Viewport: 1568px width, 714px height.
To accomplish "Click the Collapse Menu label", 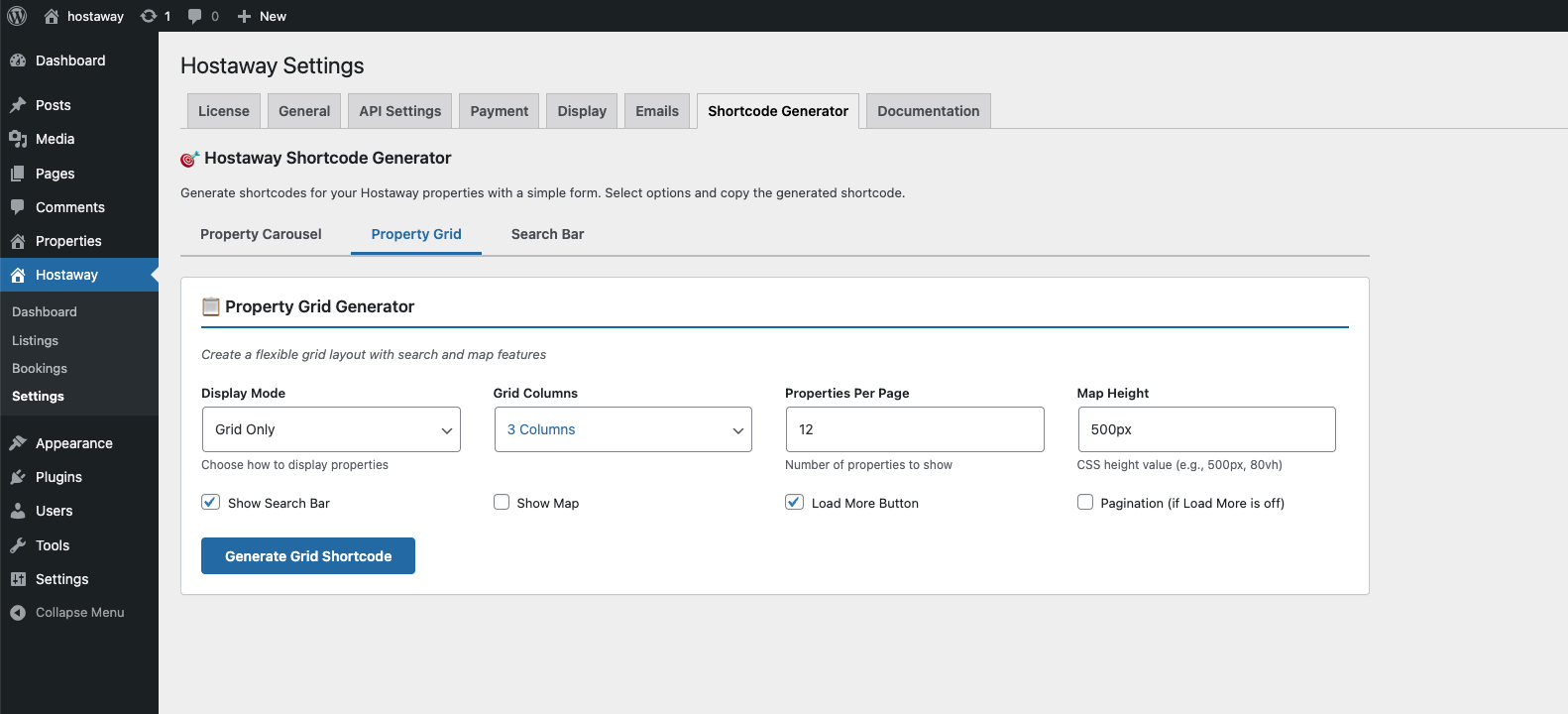I will pos(80,613).
